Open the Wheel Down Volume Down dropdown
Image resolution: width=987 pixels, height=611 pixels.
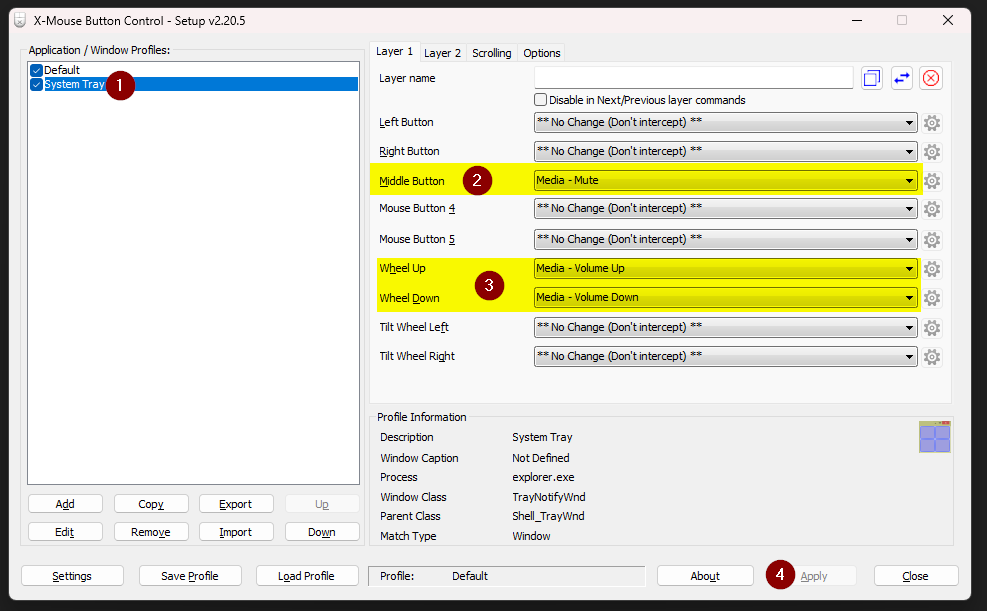(x=725, y=298)
